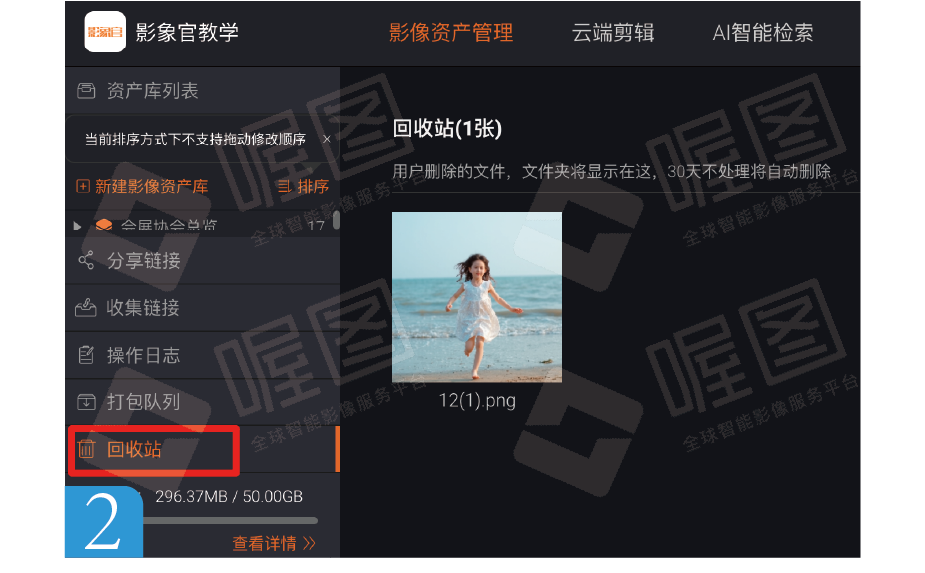The width and height of the screenshot is (925, 573).
Task: Open the 排序 sort dropdown
Action: tap(303, 186)
